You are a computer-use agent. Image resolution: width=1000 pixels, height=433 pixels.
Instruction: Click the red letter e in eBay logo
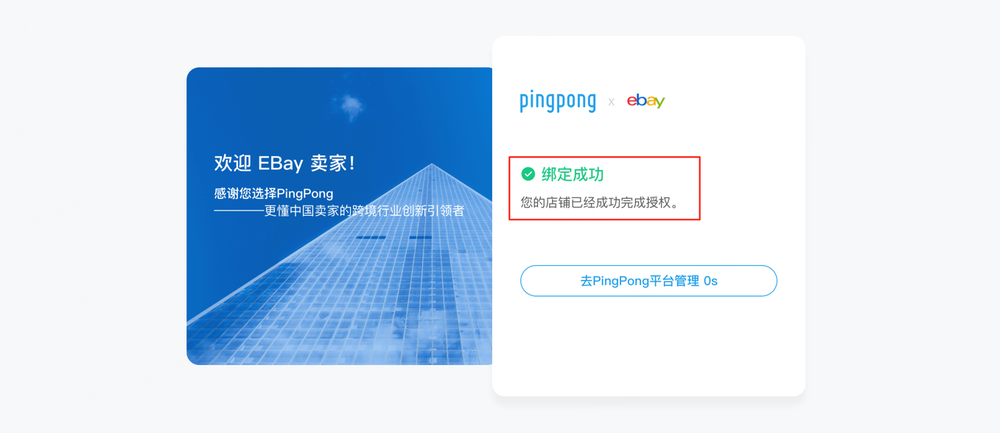(x=631, y=101)
